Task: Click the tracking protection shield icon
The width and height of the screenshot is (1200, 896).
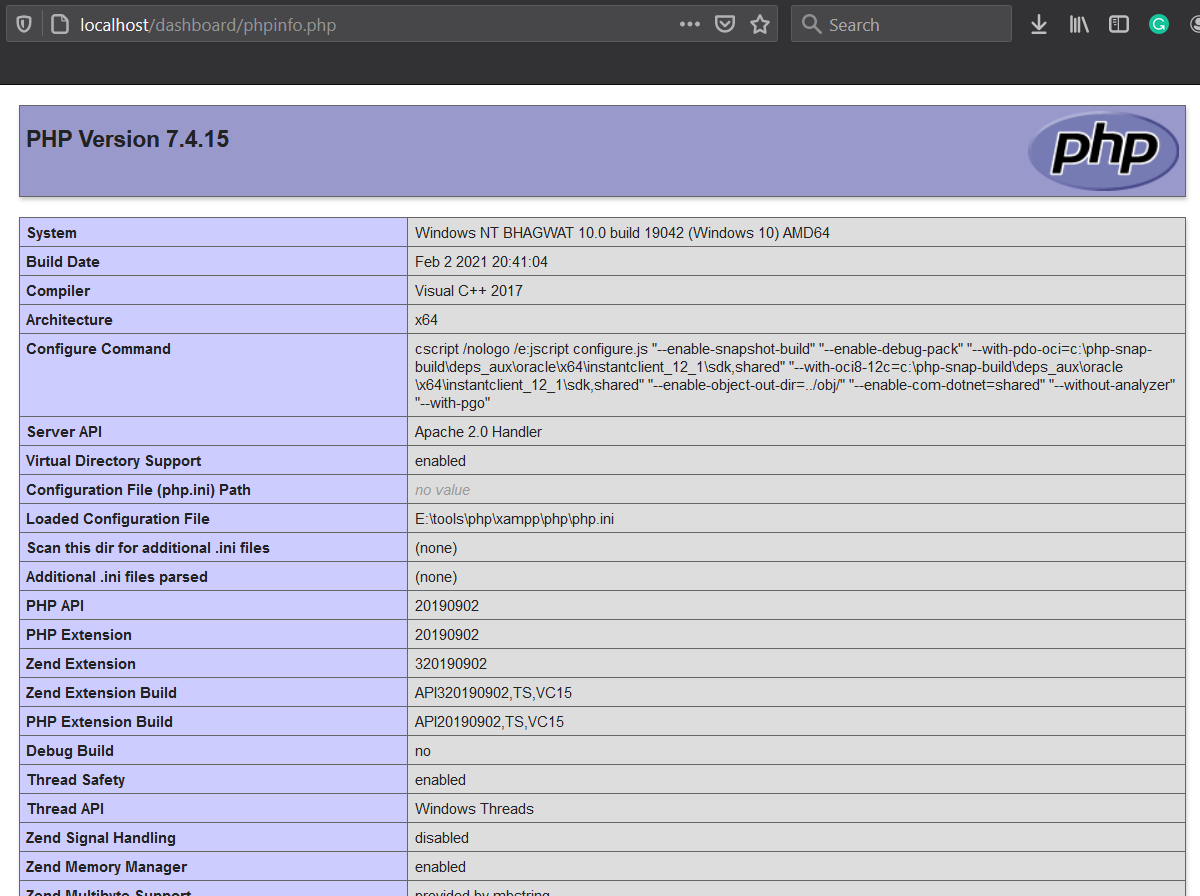Action: coord(24,24)
